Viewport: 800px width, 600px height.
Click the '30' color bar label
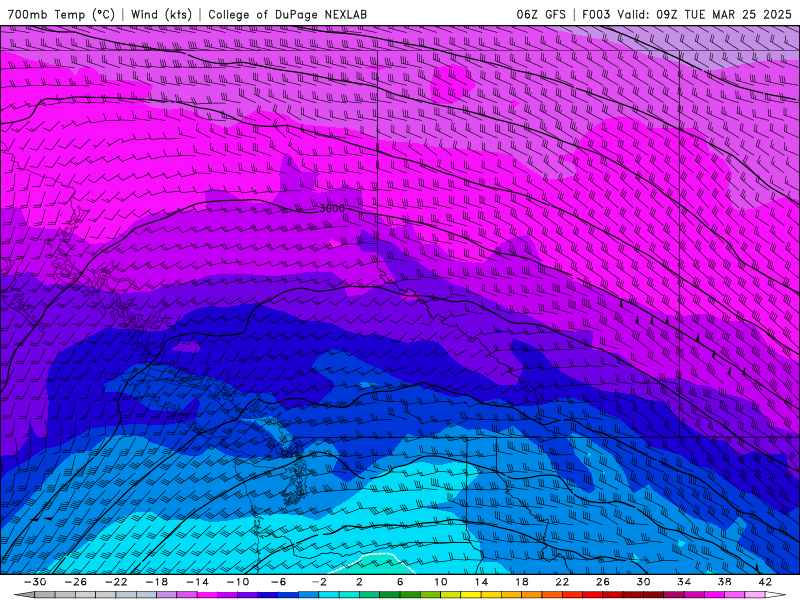pos(643,582)
